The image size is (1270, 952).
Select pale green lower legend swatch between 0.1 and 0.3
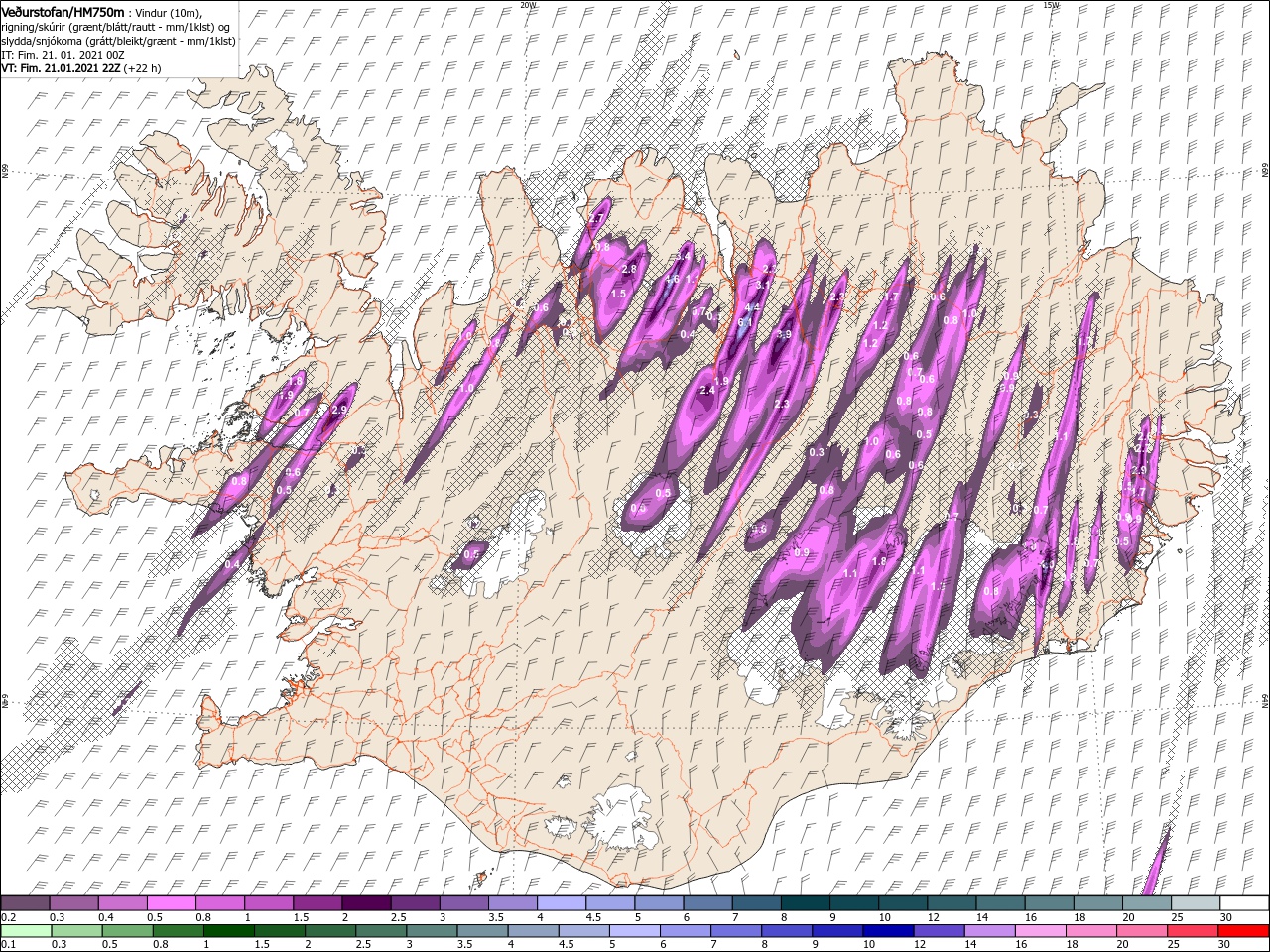pyautogui.click(x=25, y=931)
